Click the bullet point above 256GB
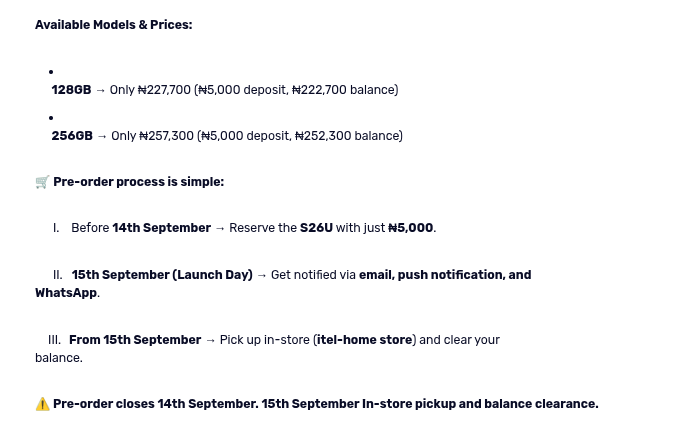 pos(51,118)
